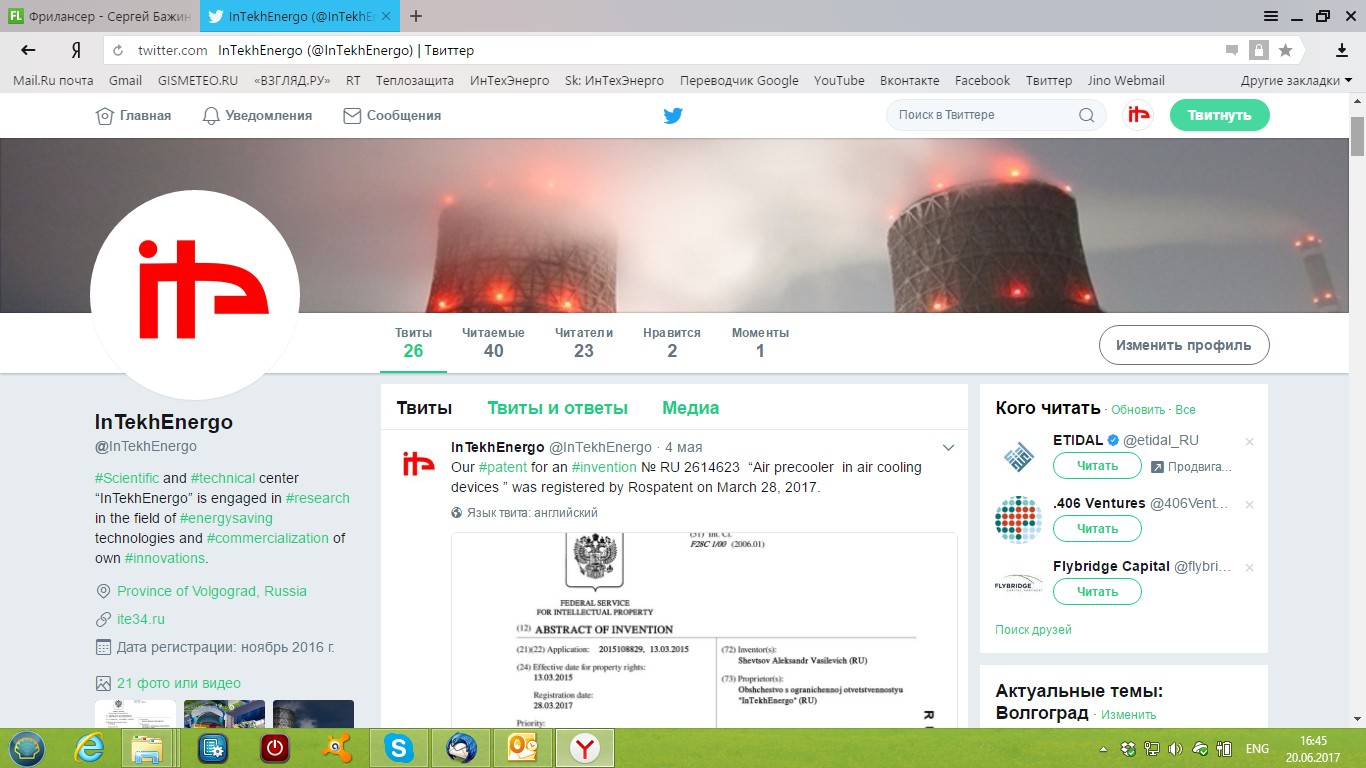Image resolution: width=1366 pixels, height=768 pixels.
Task: Click the ETIDAL account avatar
Action: click(x=1018, y=457)
